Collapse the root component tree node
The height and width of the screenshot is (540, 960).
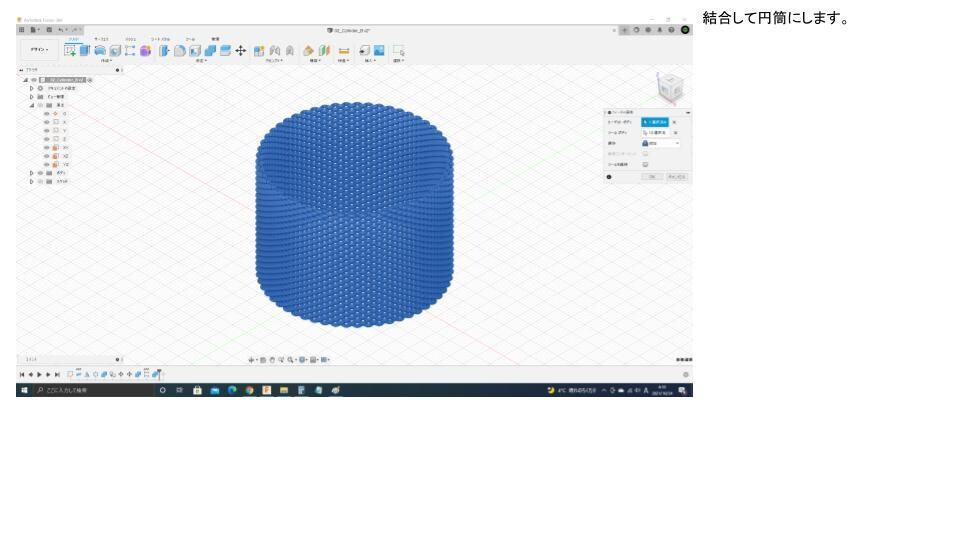click(26, 80)
